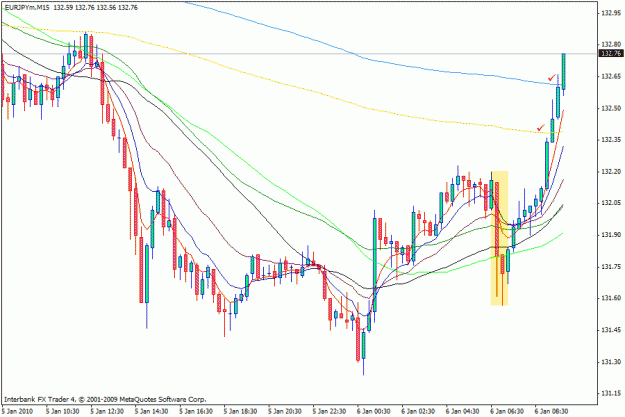Click the 131.15 price axis label
Viewport: 625px width, 417px height.
point(611,393)
